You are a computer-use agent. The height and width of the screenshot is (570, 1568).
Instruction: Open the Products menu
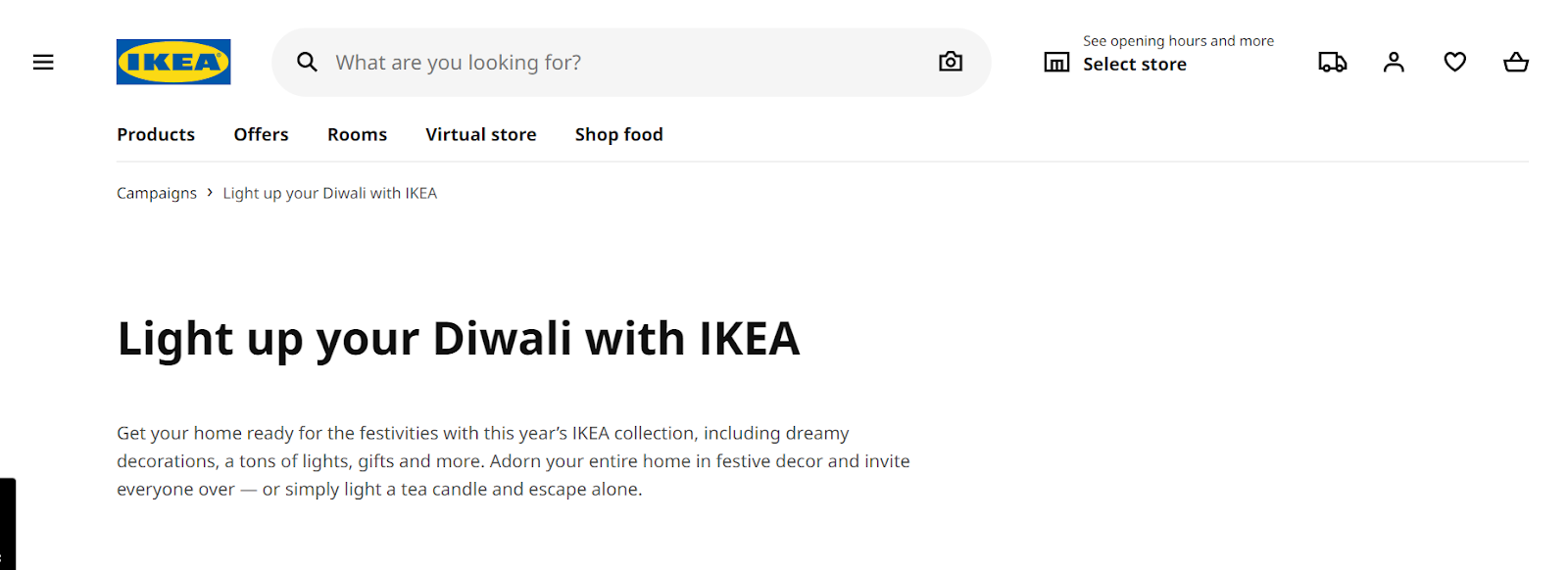156,134
